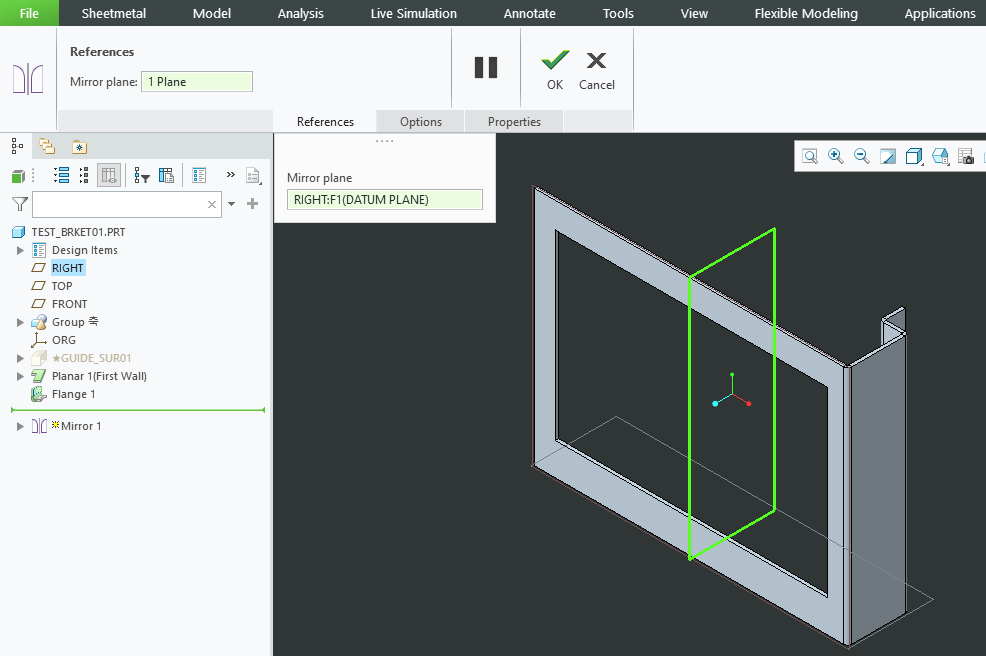Click the green model cube icon
Image resolution: width=986 pixels, height=656 pixels.
coord(18,176)
